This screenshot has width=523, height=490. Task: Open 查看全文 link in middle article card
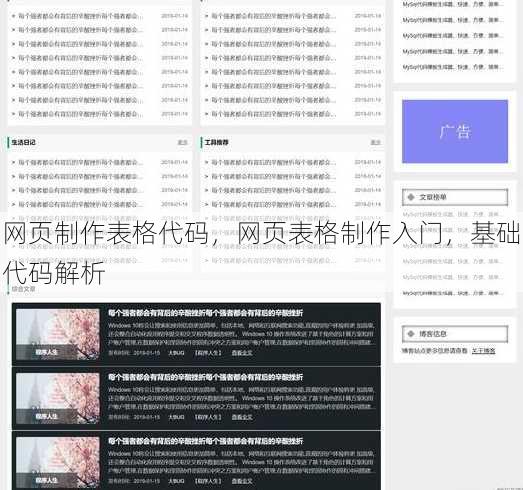click(242, 417)
